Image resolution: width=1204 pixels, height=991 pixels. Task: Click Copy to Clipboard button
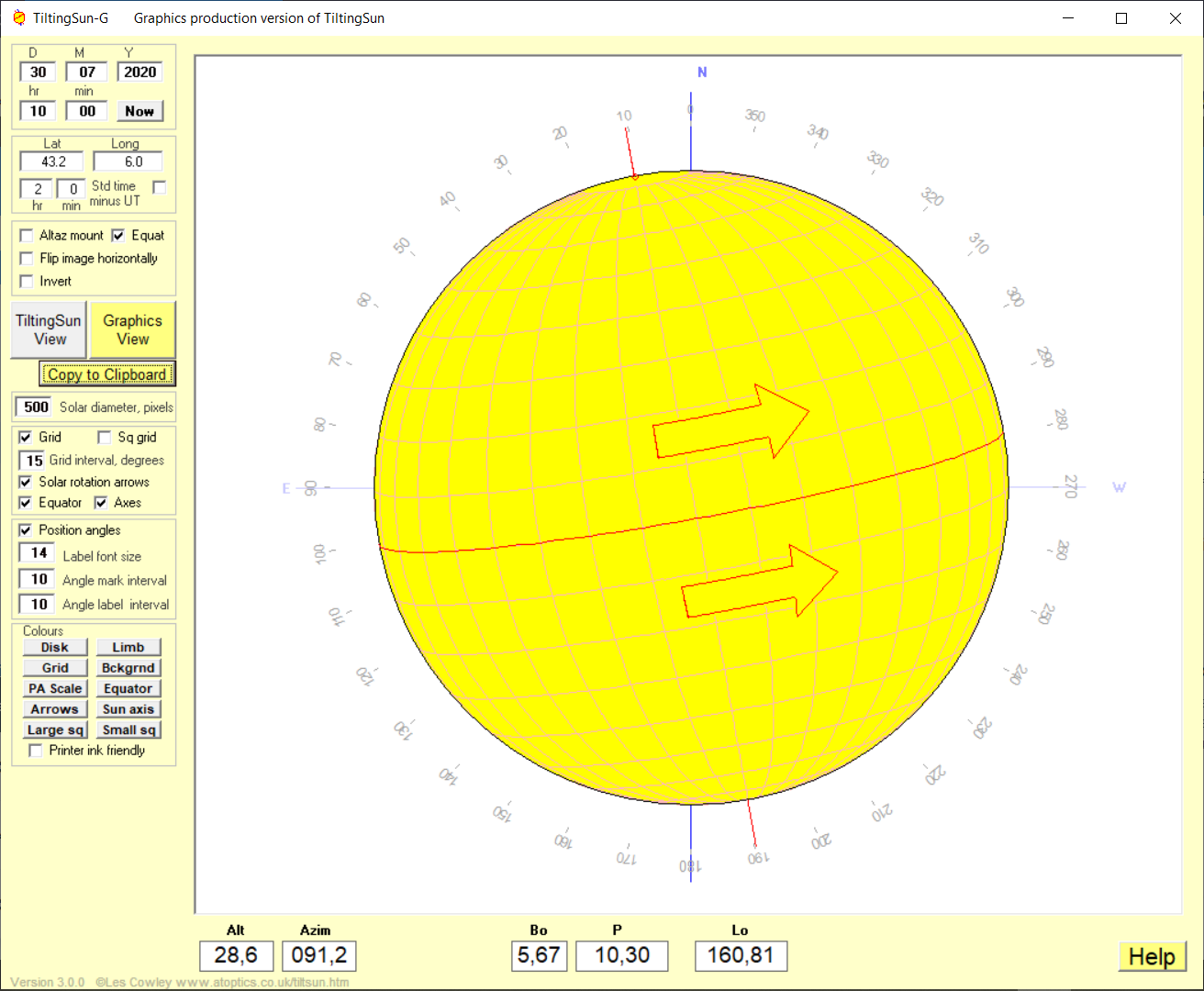(x=106, y=374)
